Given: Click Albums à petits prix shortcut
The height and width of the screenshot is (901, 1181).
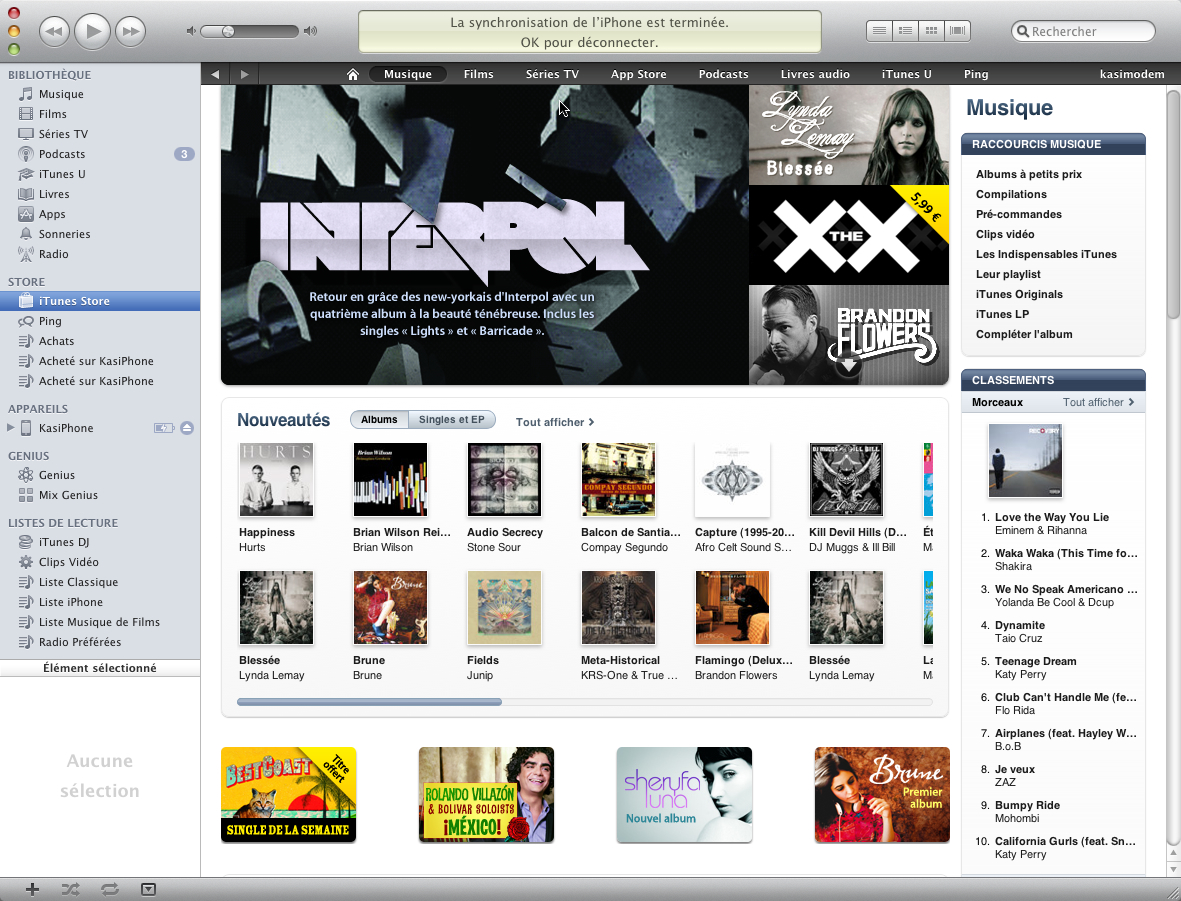Looking at the screenshot, I should pyautogui.click(x=1028, y=174).
